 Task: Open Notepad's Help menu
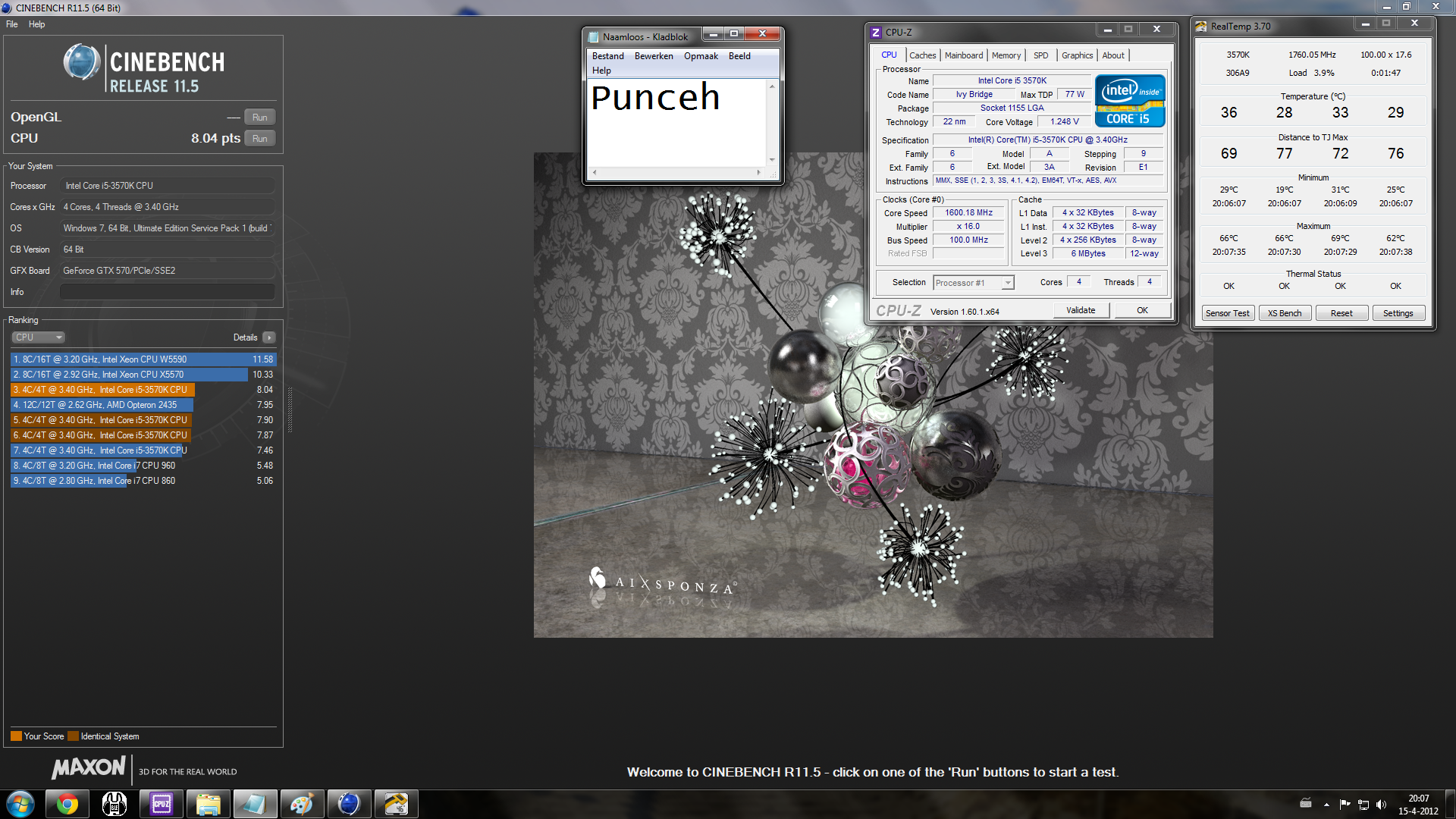(x=601, y=71)
